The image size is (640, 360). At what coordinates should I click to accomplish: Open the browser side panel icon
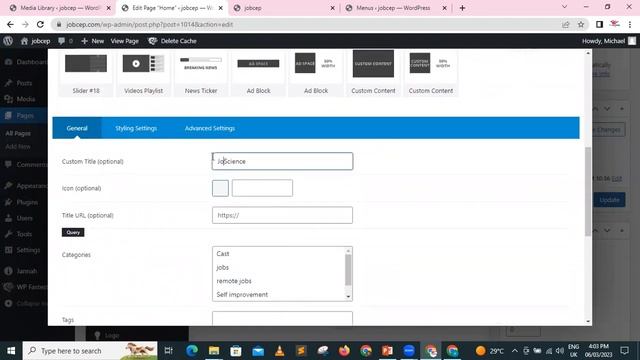[599, 24]
